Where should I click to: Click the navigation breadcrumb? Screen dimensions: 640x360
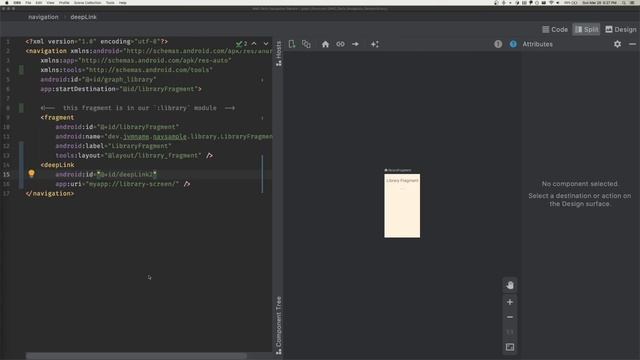[x=43, y=17]
